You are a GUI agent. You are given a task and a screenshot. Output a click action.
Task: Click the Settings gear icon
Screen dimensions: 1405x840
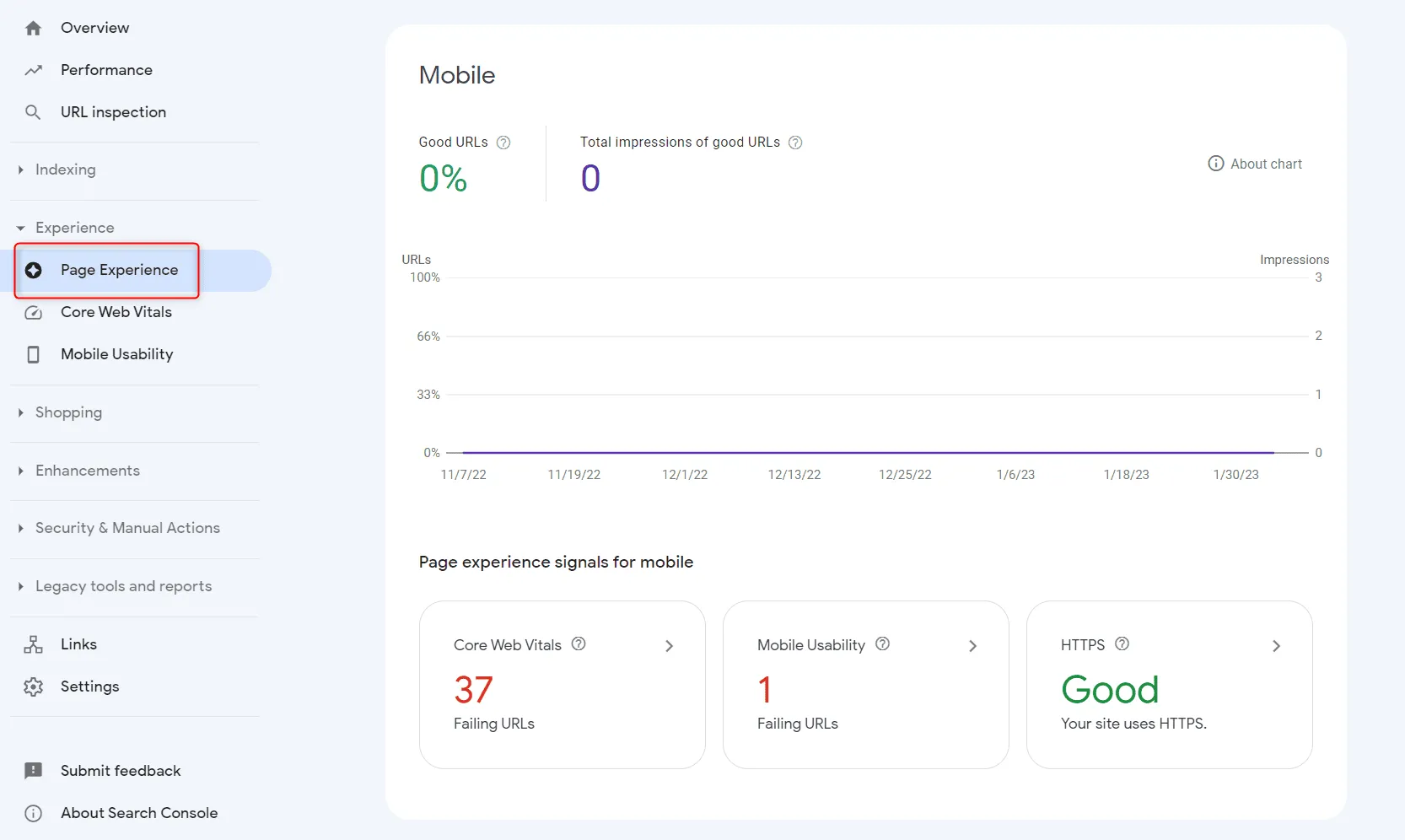tap(33, 687)
